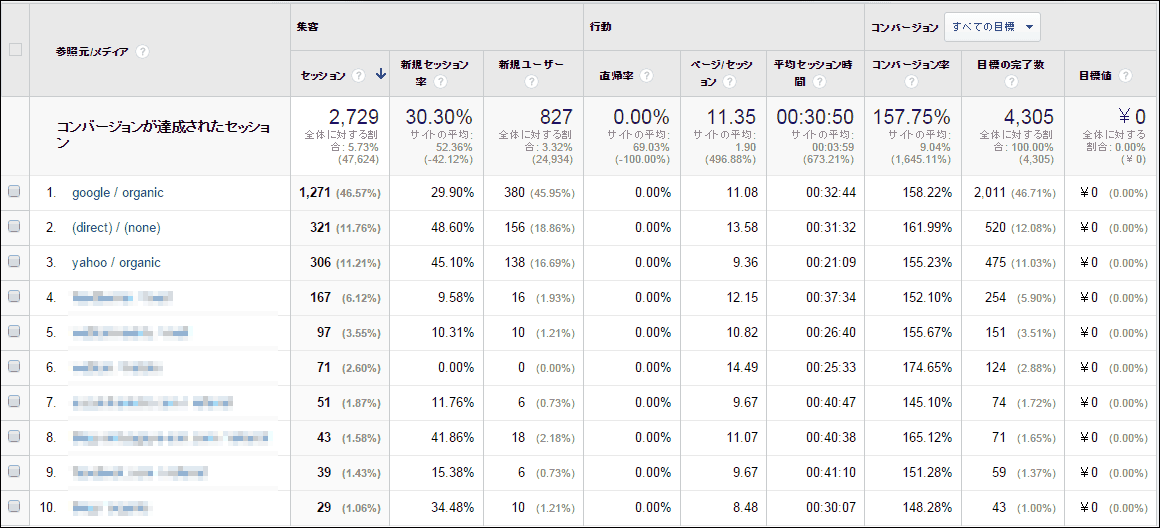Click the sort arrow beside セッション
Screen dimensions: 1160x528
[x=380, y=74]
